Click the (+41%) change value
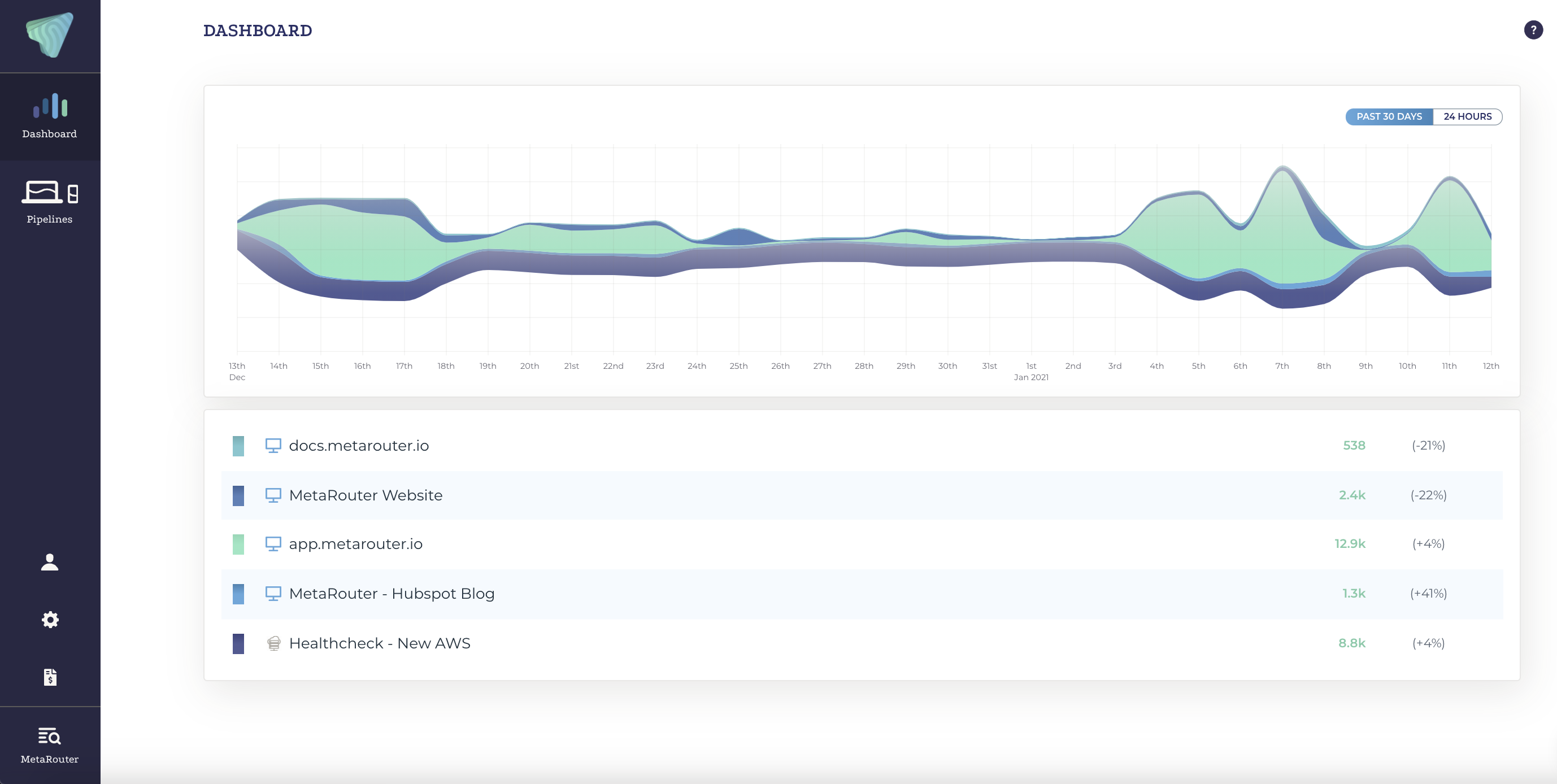Viewport: 1557px width, 784px height. tap(1428, 594)
